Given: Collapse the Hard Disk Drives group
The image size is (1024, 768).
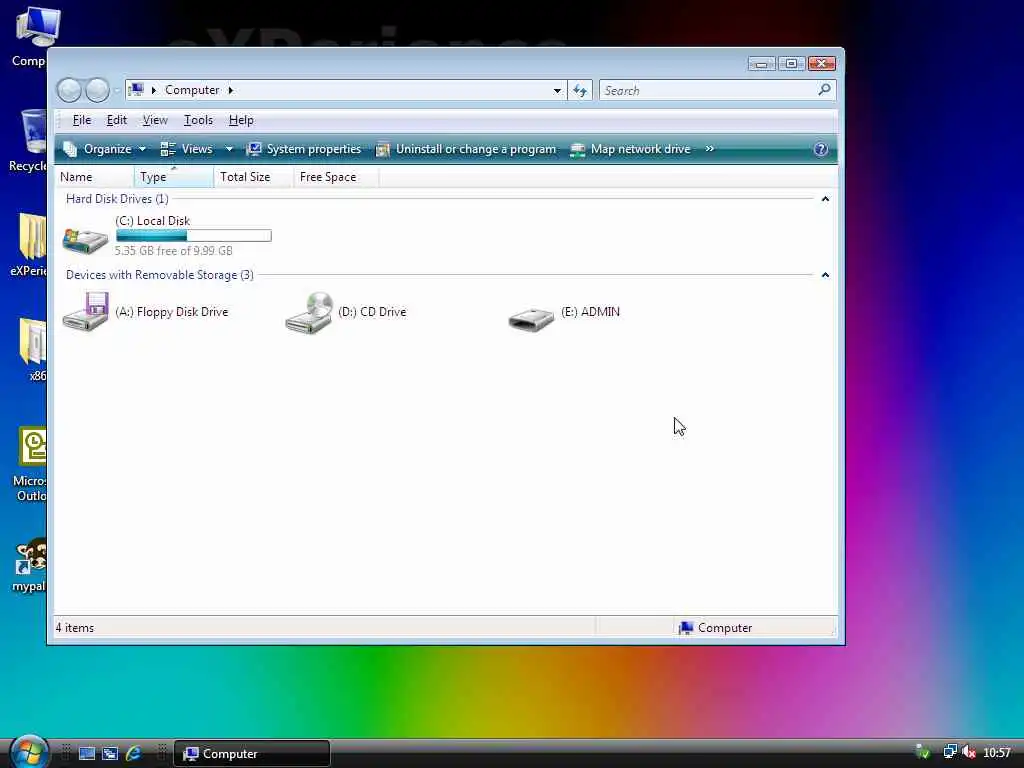Looking at the screenshot, I should pos(825,199).
